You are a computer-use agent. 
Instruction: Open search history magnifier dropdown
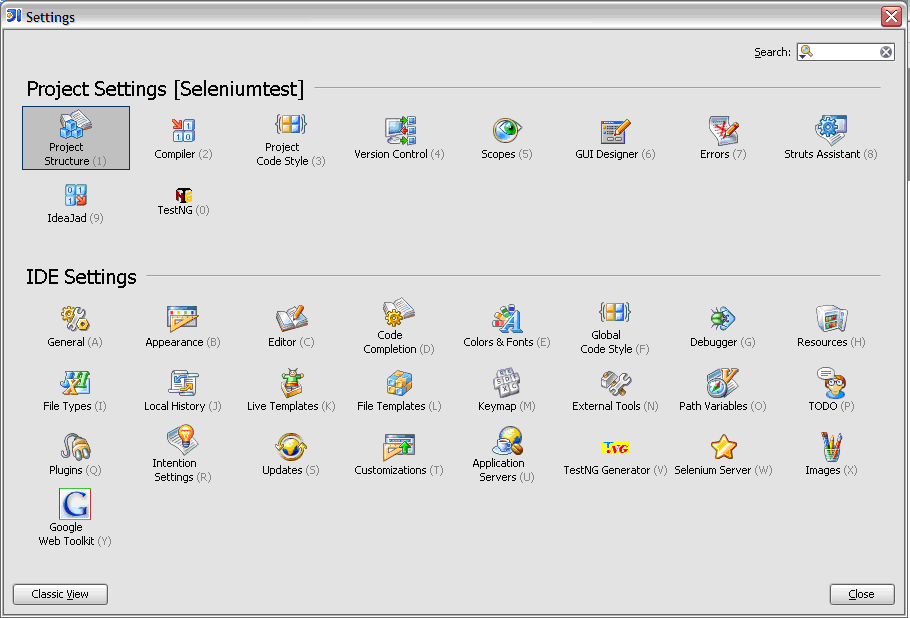806,52
